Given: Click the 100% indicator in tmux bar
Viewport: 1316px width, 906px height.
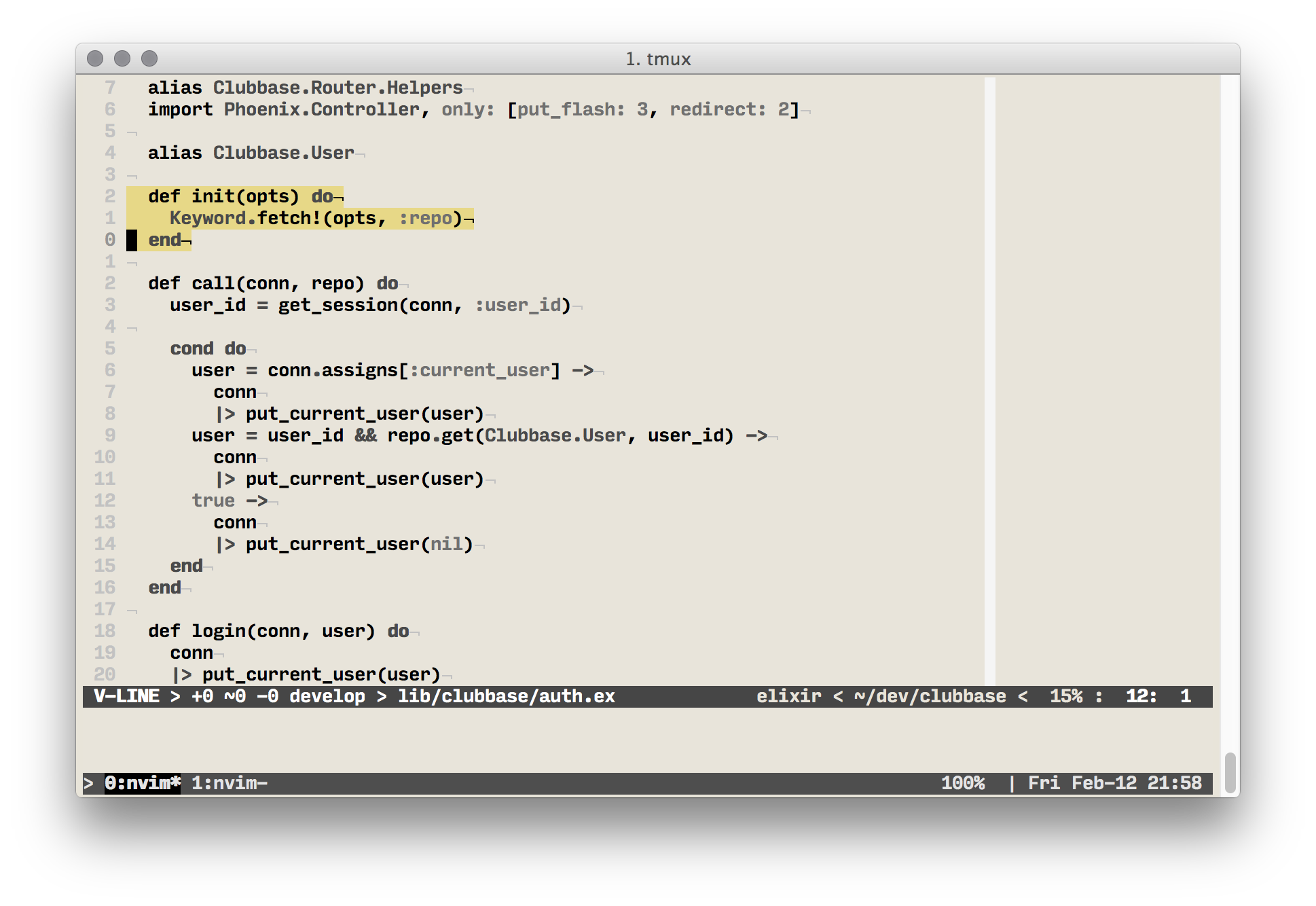Looking at the screenshot, I should click(x=962, y=783).
